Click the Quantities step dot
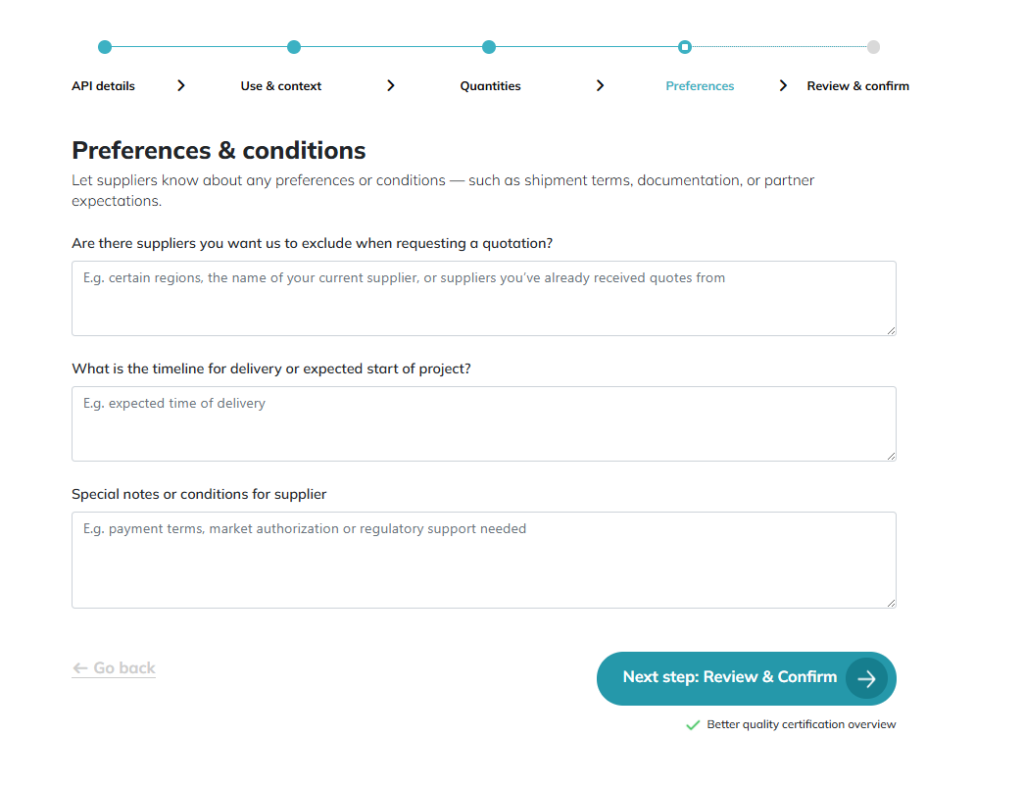Viewport: 1024px width, 786px height. 489,47
